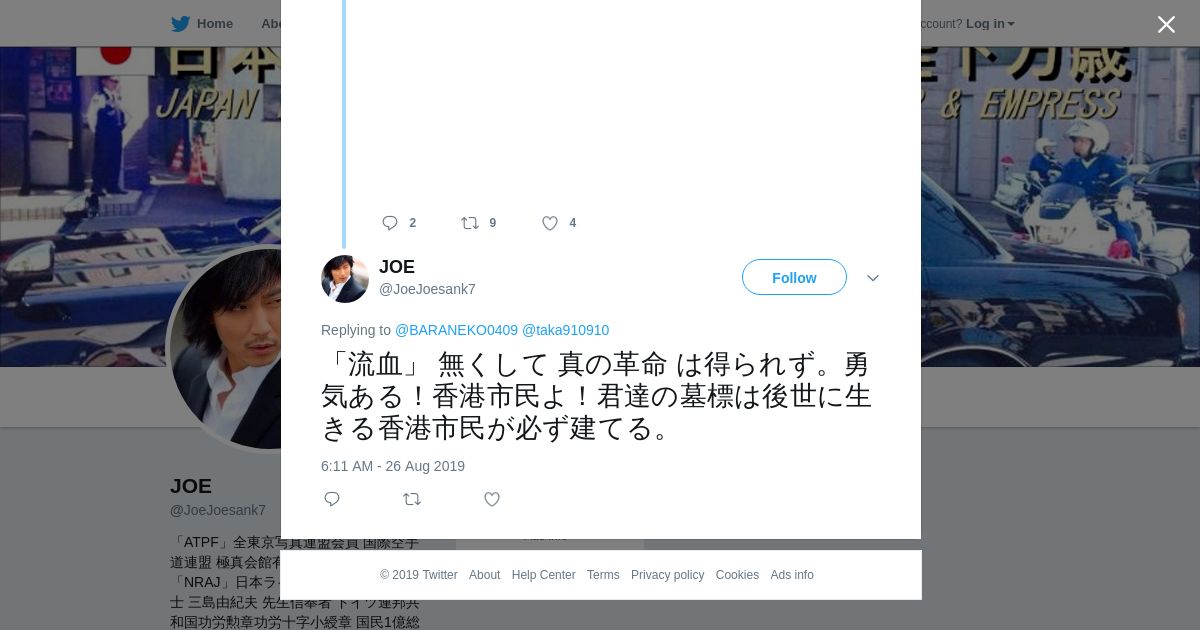The image size is (1200, 630).
Task: Open @BARANEKO0409 mention link
Action: pyautogui.click(x=456, y=330)
